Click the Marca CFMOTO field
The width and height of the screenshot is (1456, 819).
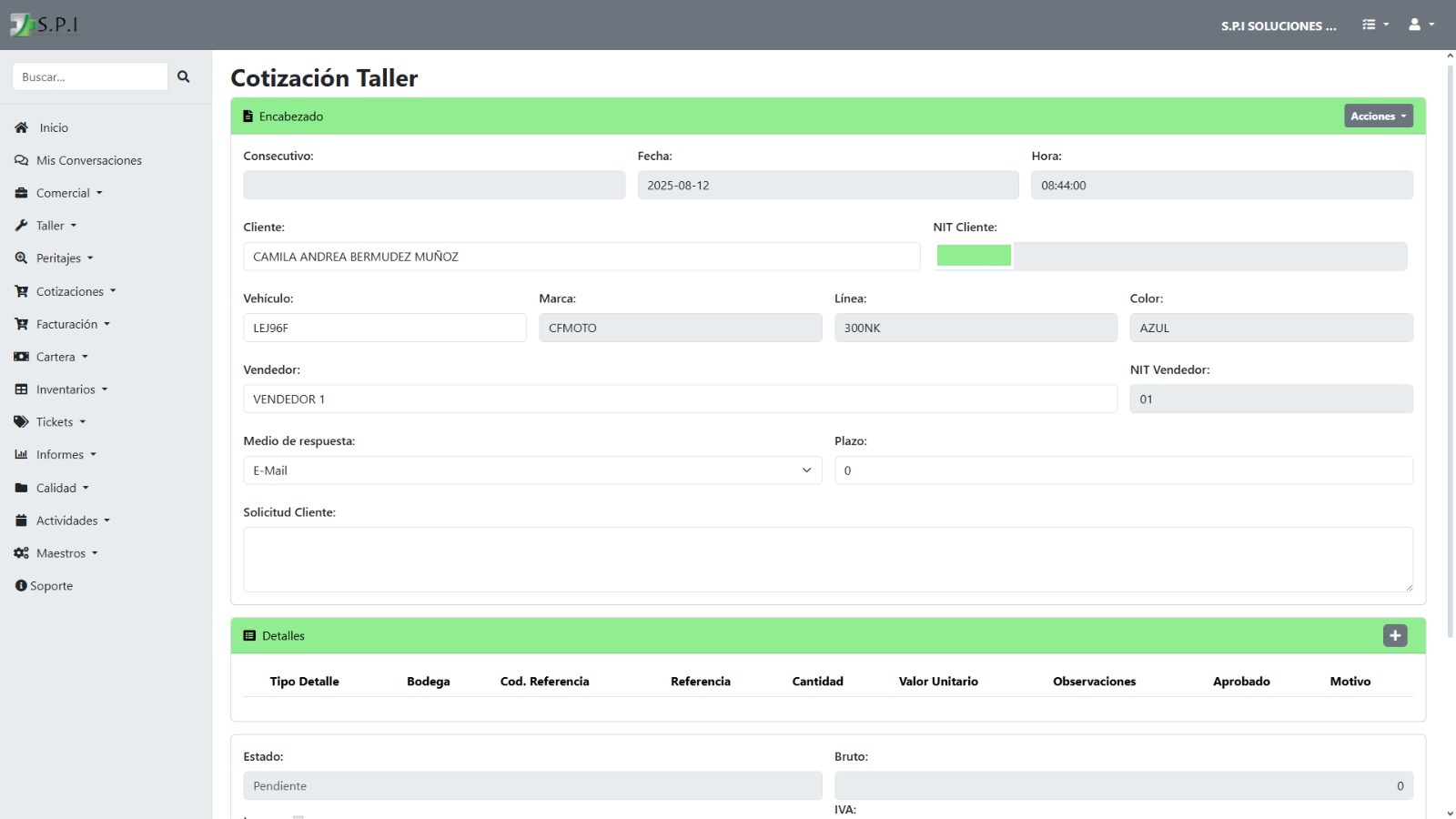point(680,328)
